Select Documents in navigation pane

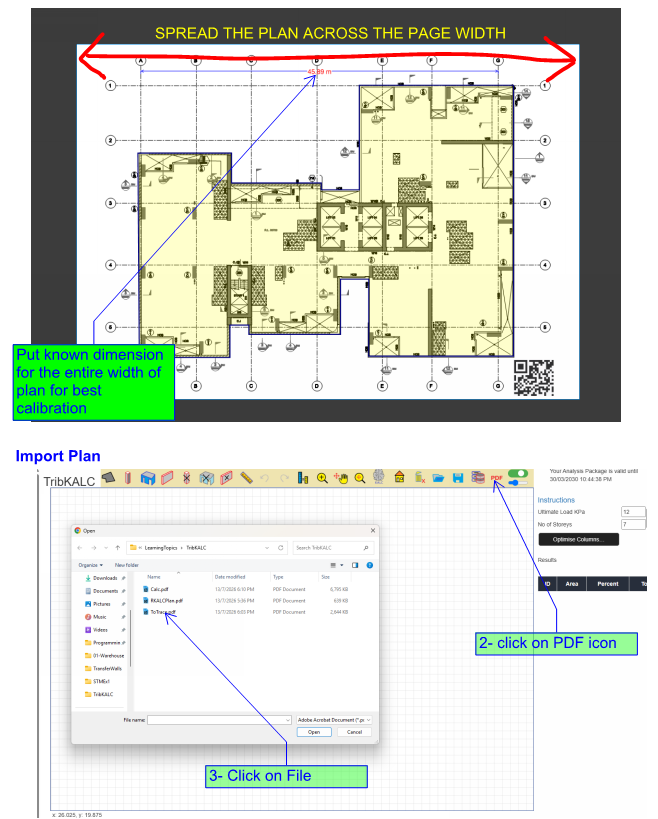(x=105, y=591)
